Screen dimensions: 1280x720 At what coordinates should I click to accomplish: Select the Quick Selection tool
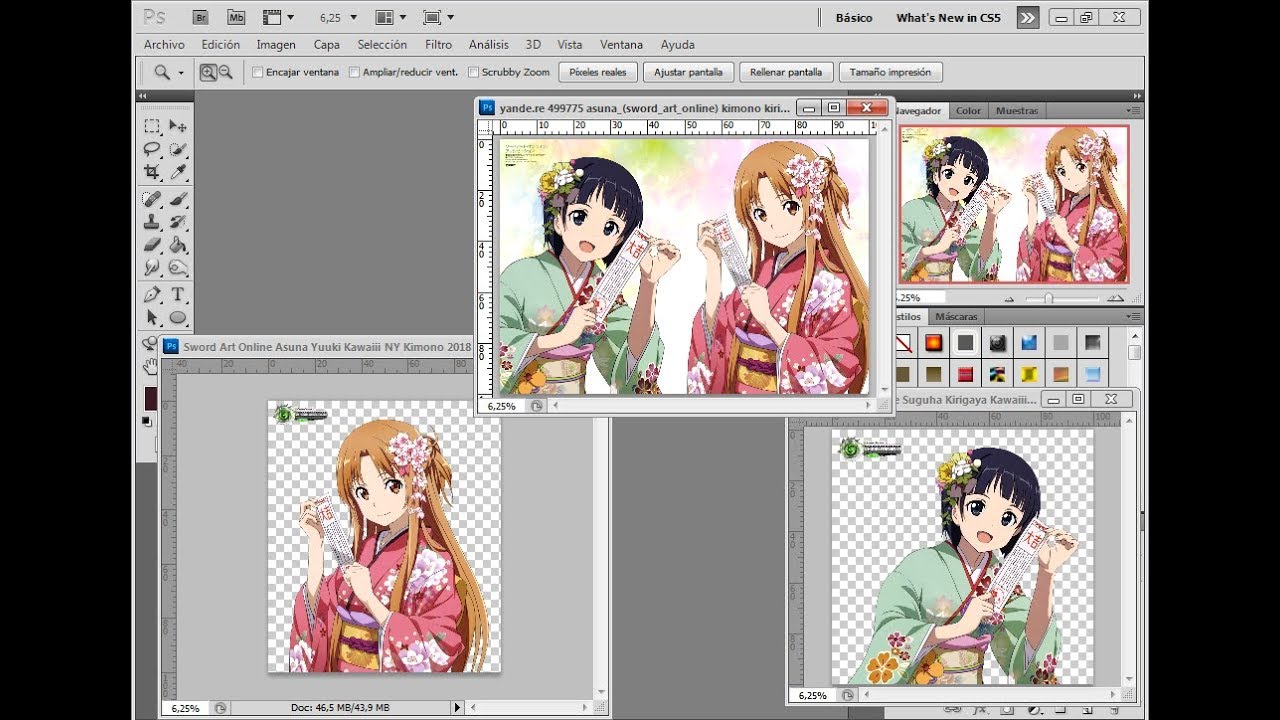click(178, 149)
